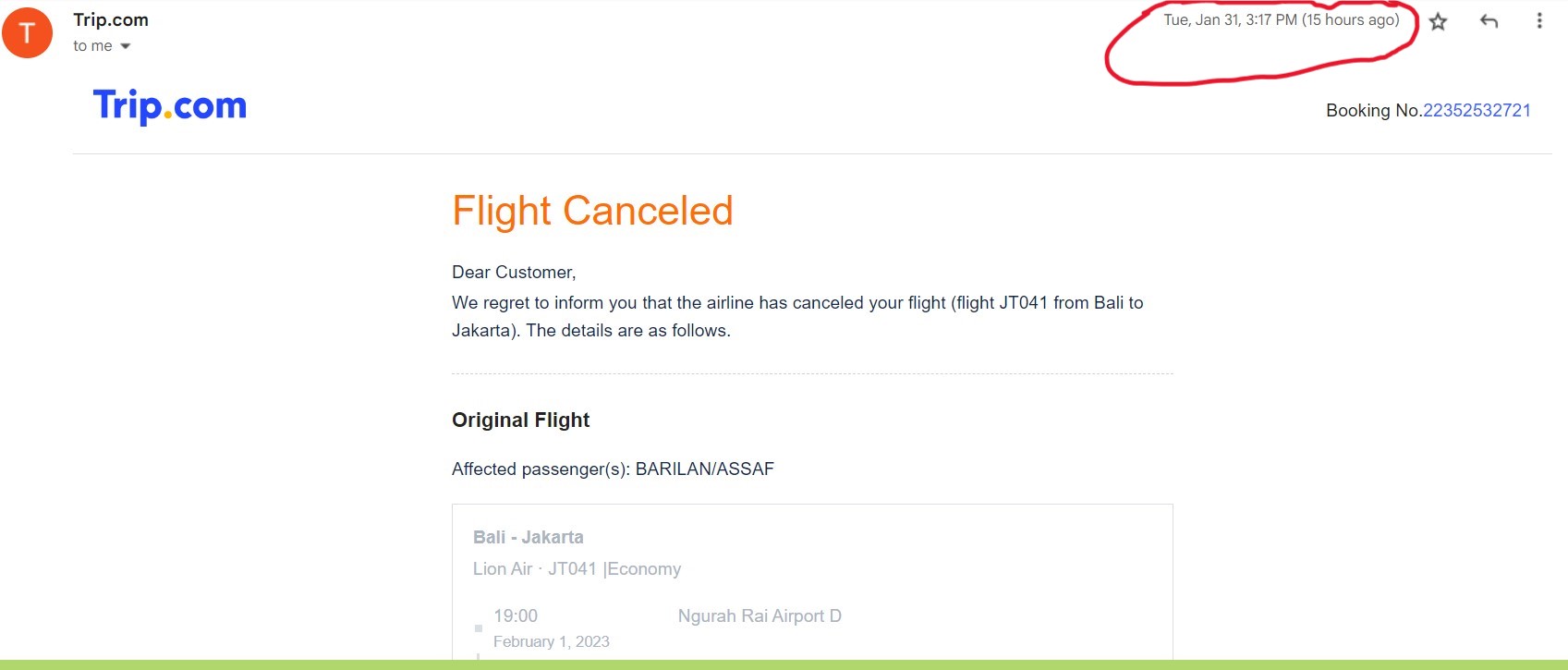Screen dimensions: 1568x670
Task: Click the blue Trip.com logo
Action: tap(170, 106)
